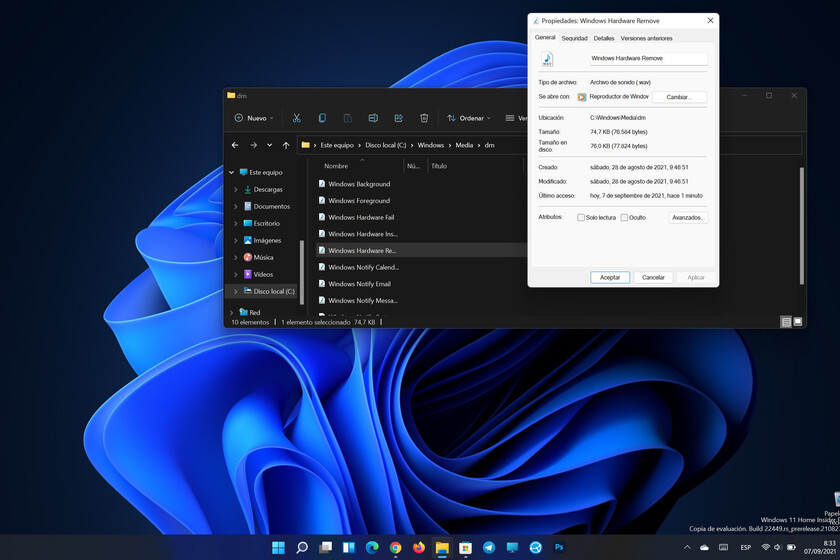This screenshot has width=840, height=560.
Task: Click the Explorer window vertical scrollbar
Action: (x=801, y=226)
